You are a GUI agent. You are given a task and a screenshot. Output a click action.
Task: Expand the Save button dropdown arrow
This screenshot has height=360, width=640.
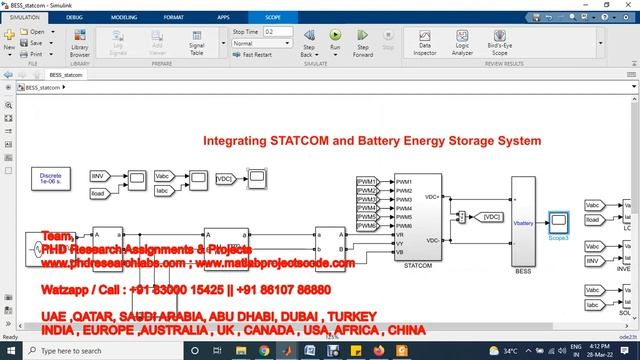coord(51,43)
